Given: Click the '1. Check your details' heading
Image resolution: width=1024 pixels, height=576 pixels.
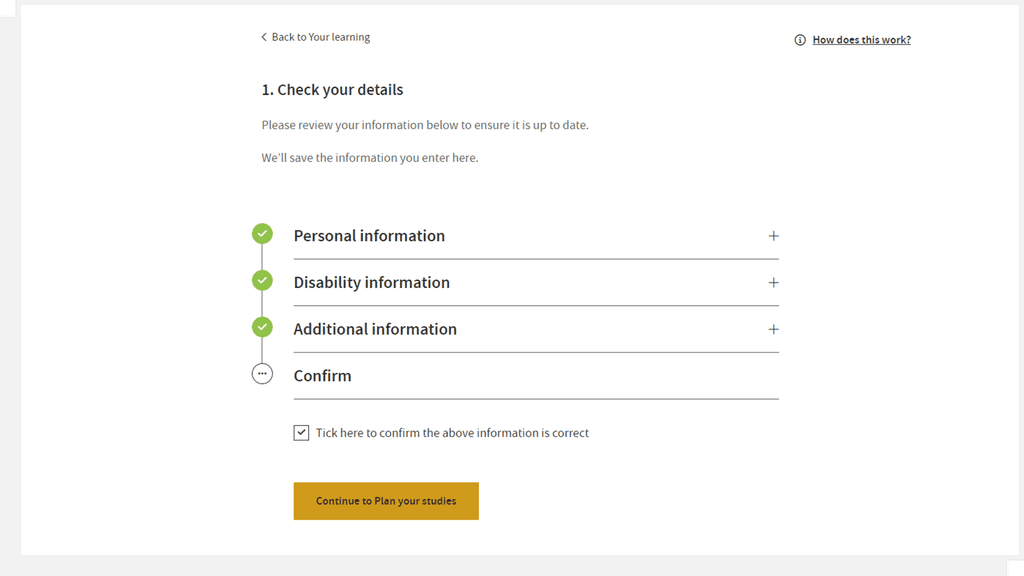Looking at the screenshot, I should click(332, 89).
